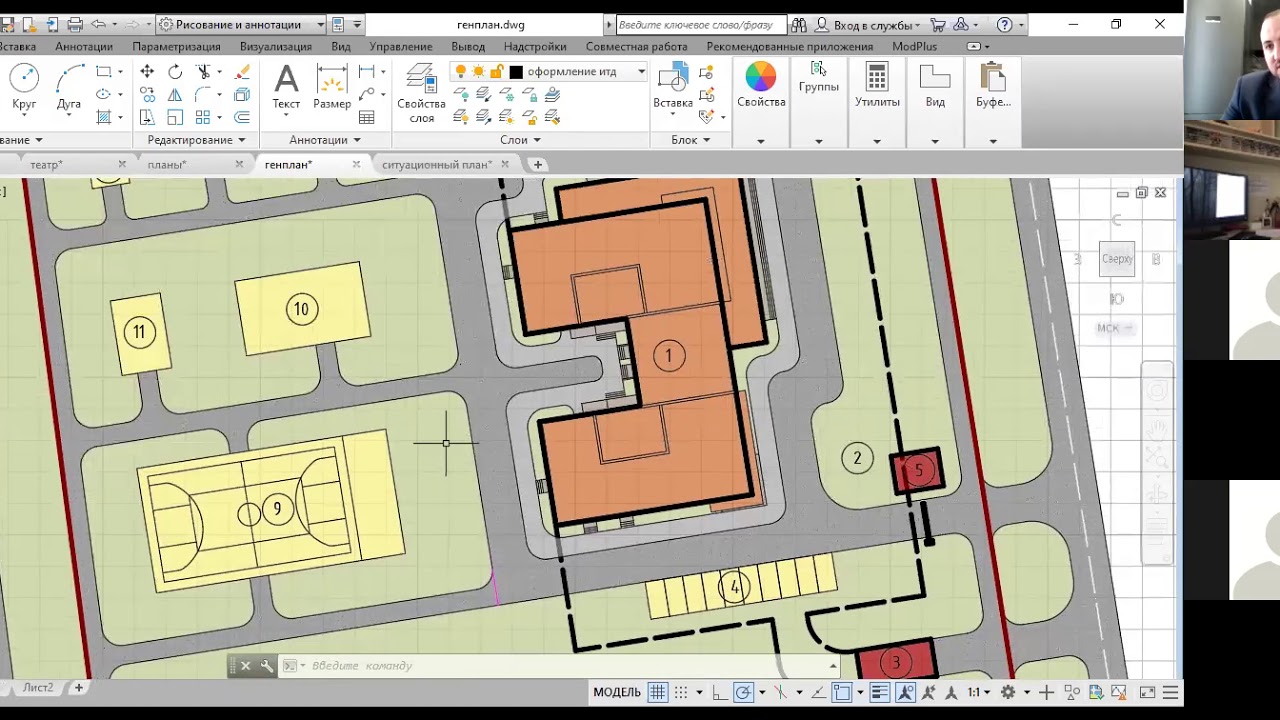The image size is (1280, 720).
Task: Select the Arc (Дуга) drawing tool
Action: tap(69, 86)
